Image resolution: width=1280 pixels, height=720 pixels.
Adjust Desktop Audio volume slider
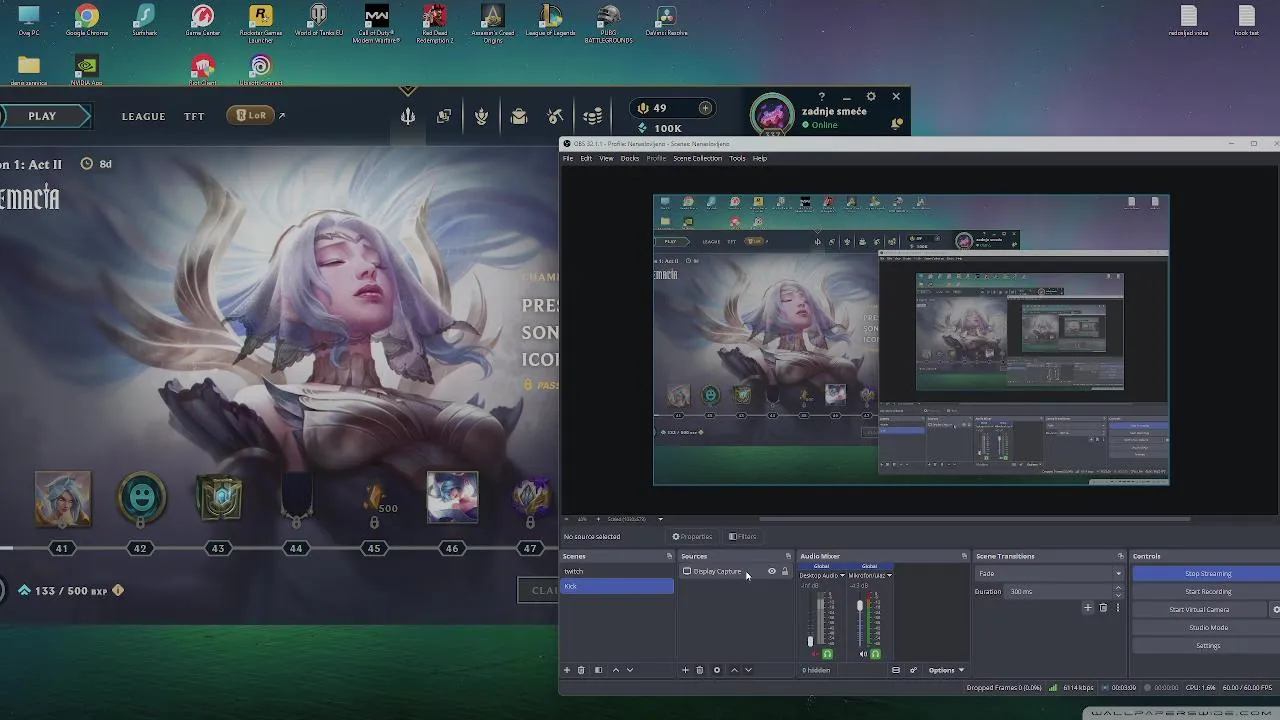(x=811, y=641)
